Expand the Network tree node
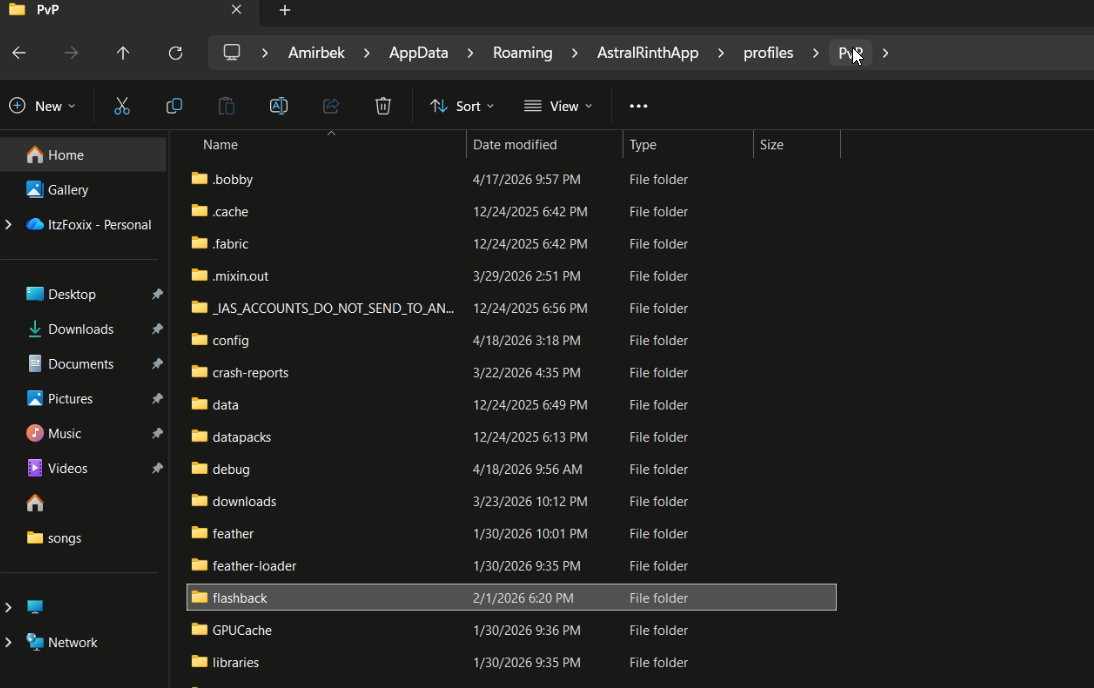The height and width of the screenshot is (688, 1094). (8, 642)
